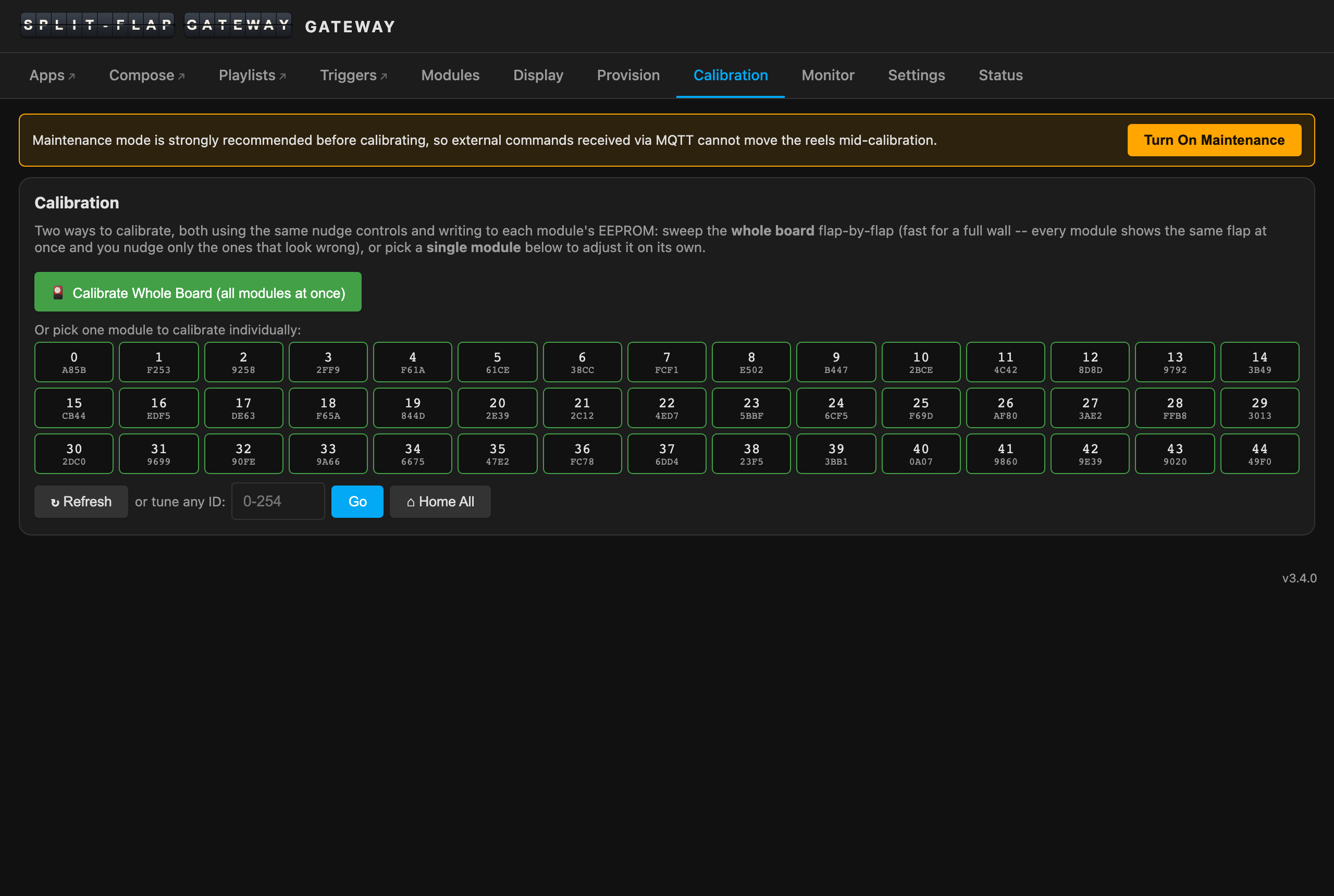This screenshot has height=896, width=1334.
Task: Open module 15 CB44 calibration
Action: tap(73, 408)
